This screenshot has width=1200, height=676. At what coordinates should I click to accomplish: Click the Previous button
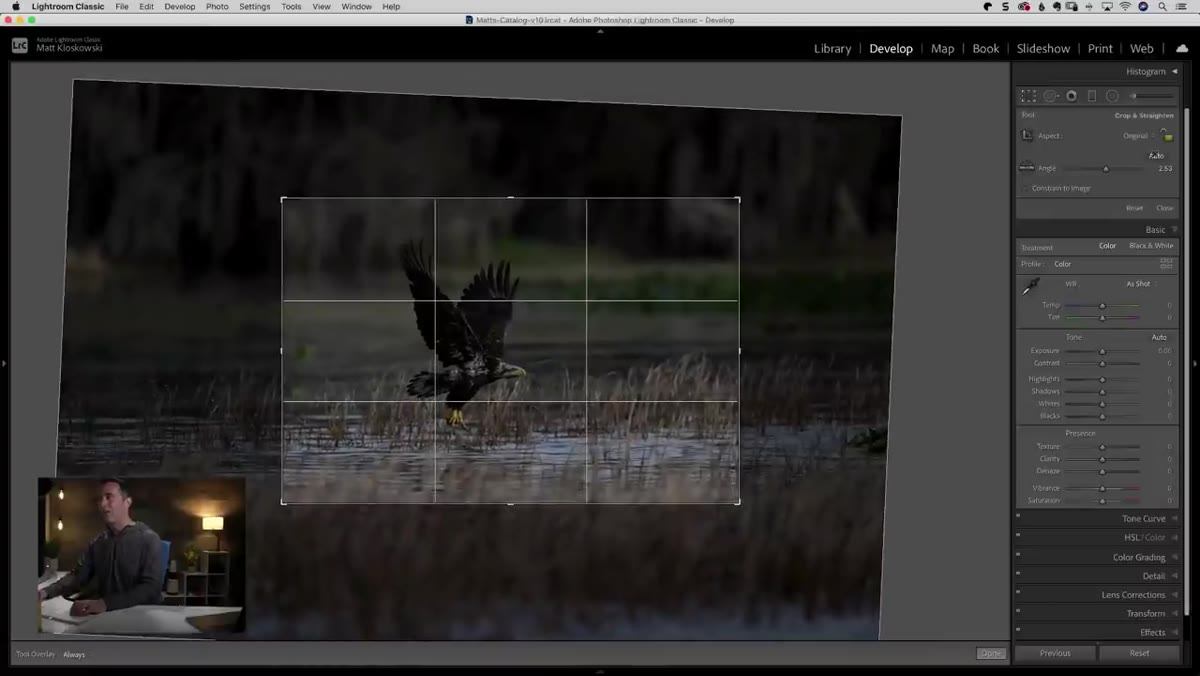point(1055,653)
